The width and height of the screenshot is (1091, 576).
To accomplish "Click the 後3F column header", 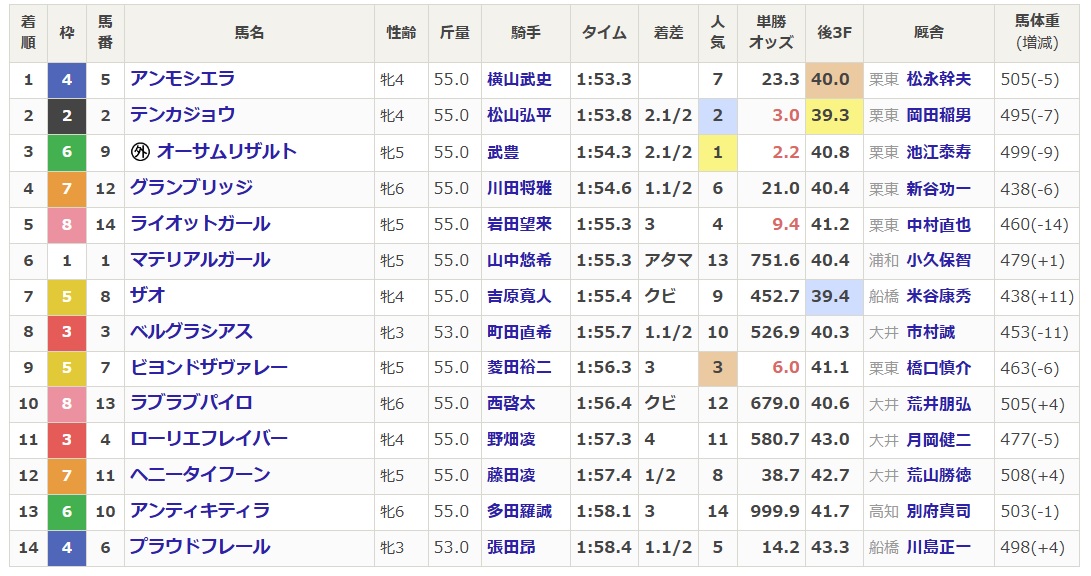I will click(x=832, y=33).
